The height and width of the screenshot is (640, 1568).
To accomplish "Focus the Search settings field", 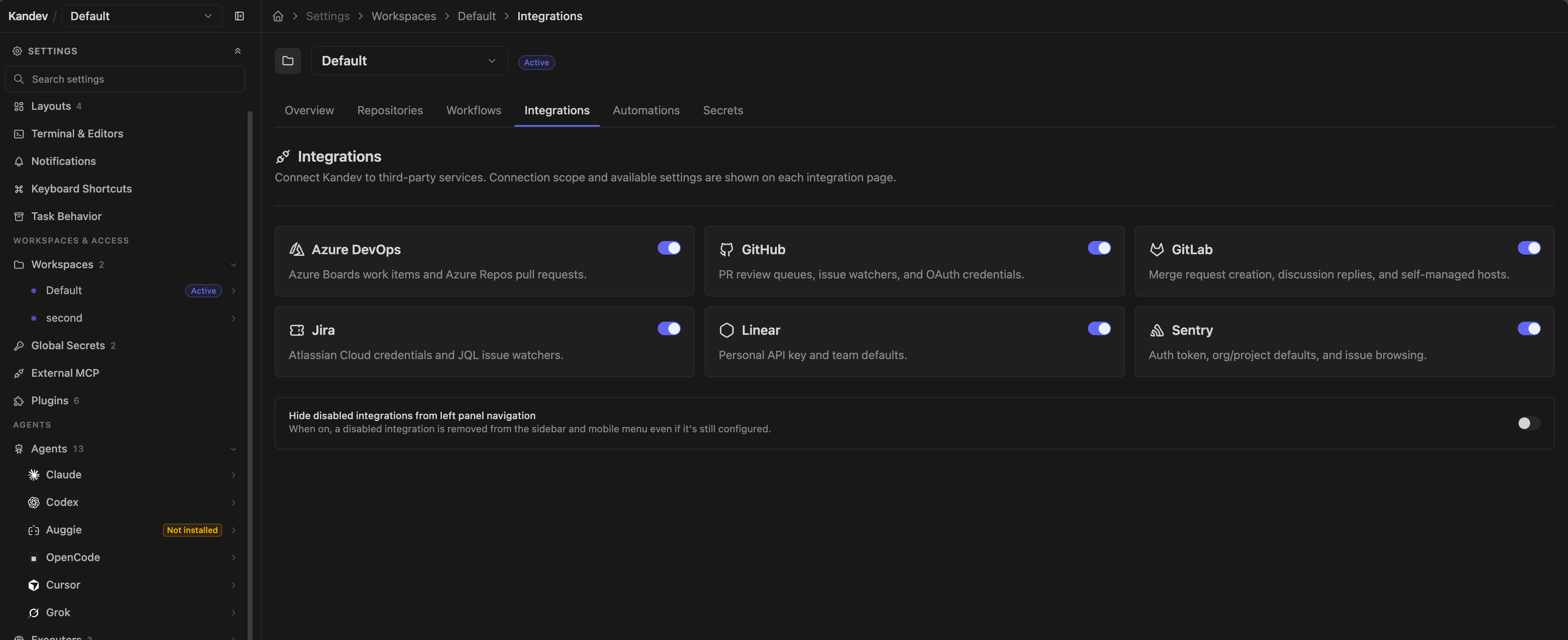I will (x=125, y=79).
